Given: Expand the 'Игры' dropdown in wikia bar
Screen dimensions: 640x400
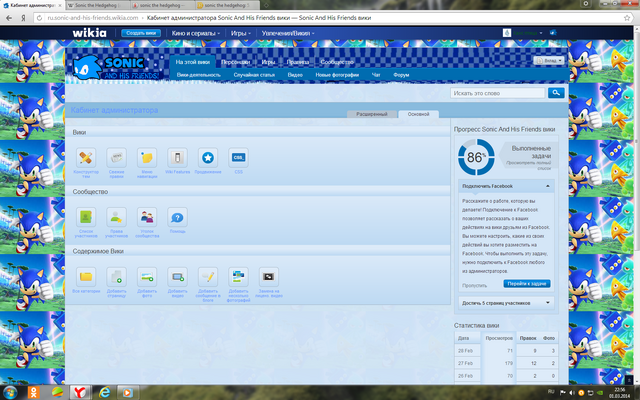Looking at the screenshot, I should click(240, 33).
